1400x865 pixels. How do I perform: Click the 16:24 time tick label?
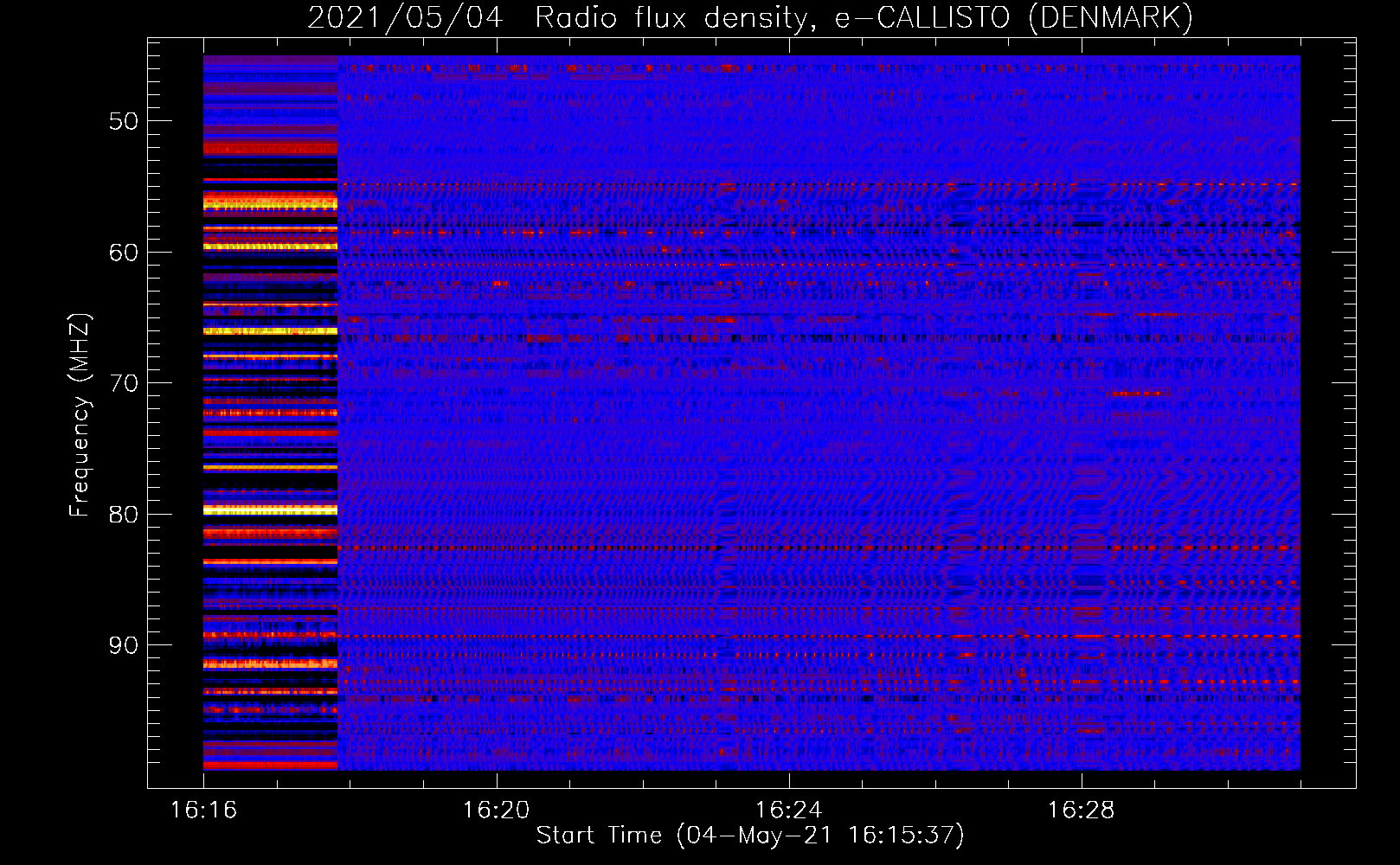click(x=788, y=811)
